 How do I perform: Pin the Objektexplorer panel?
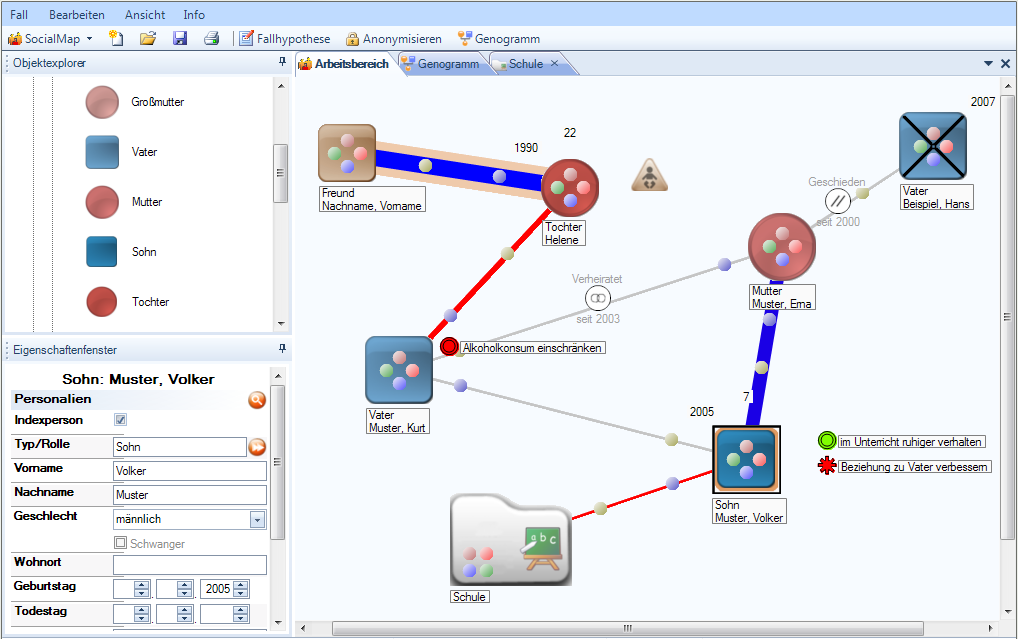tap(282, 62)
